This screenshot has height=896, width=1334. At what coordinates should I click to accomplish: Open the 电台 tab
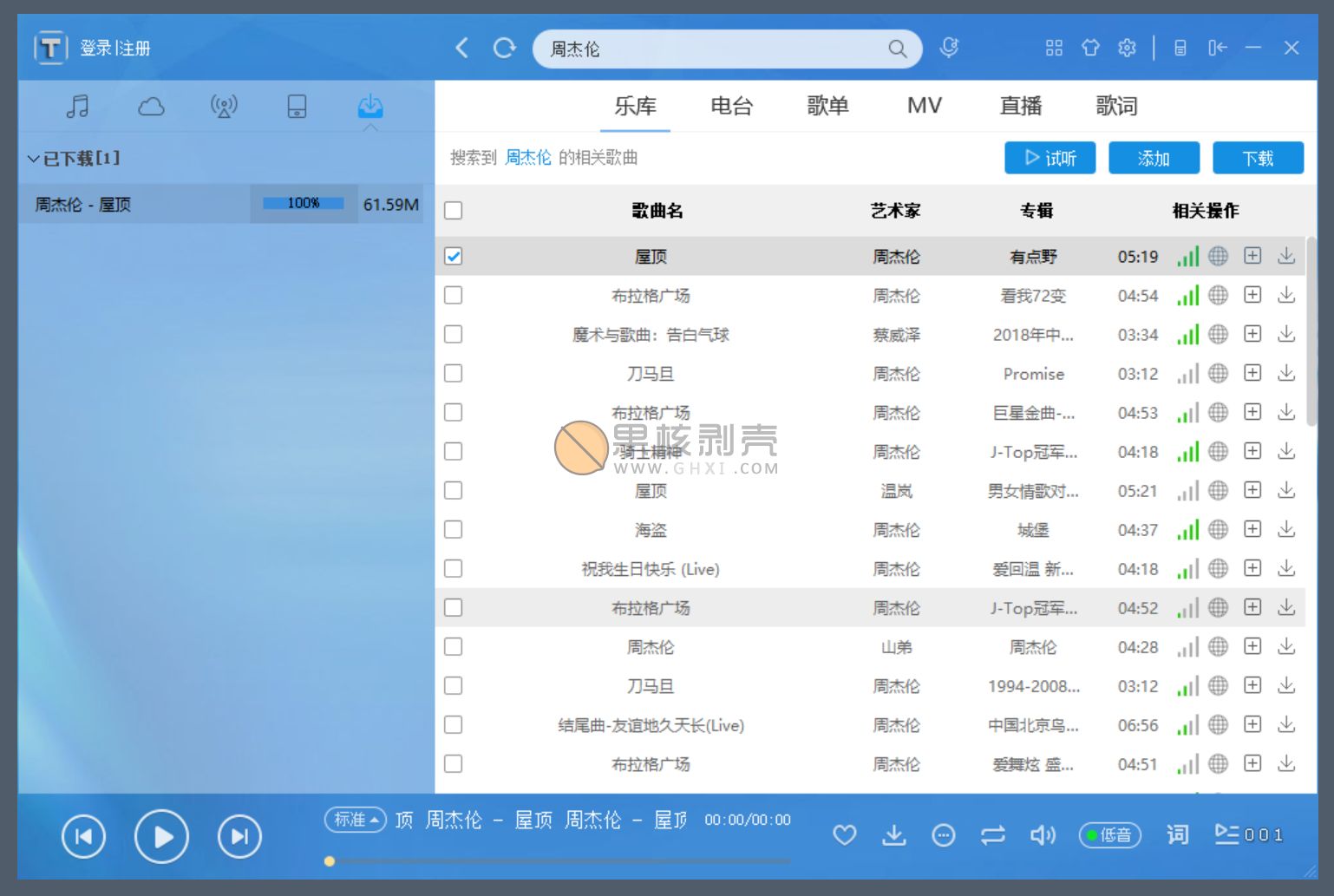point(730,105)
